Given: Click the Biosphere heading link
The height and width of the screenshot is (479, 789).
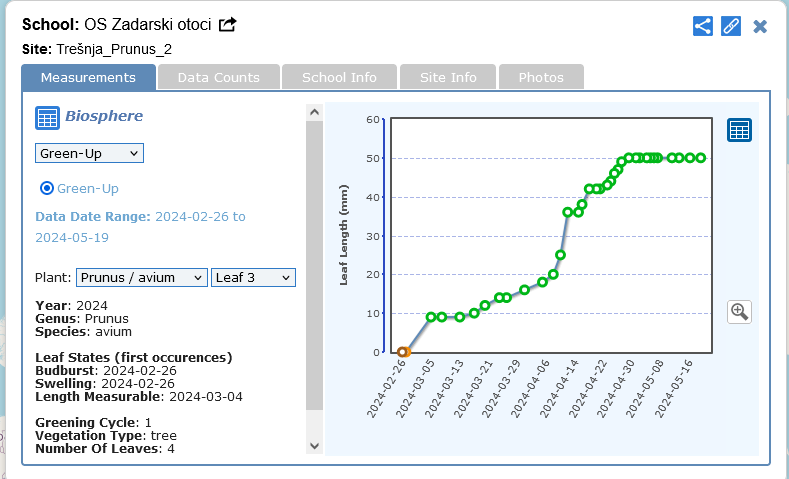Looking at the screenshot, I should 104,116.
